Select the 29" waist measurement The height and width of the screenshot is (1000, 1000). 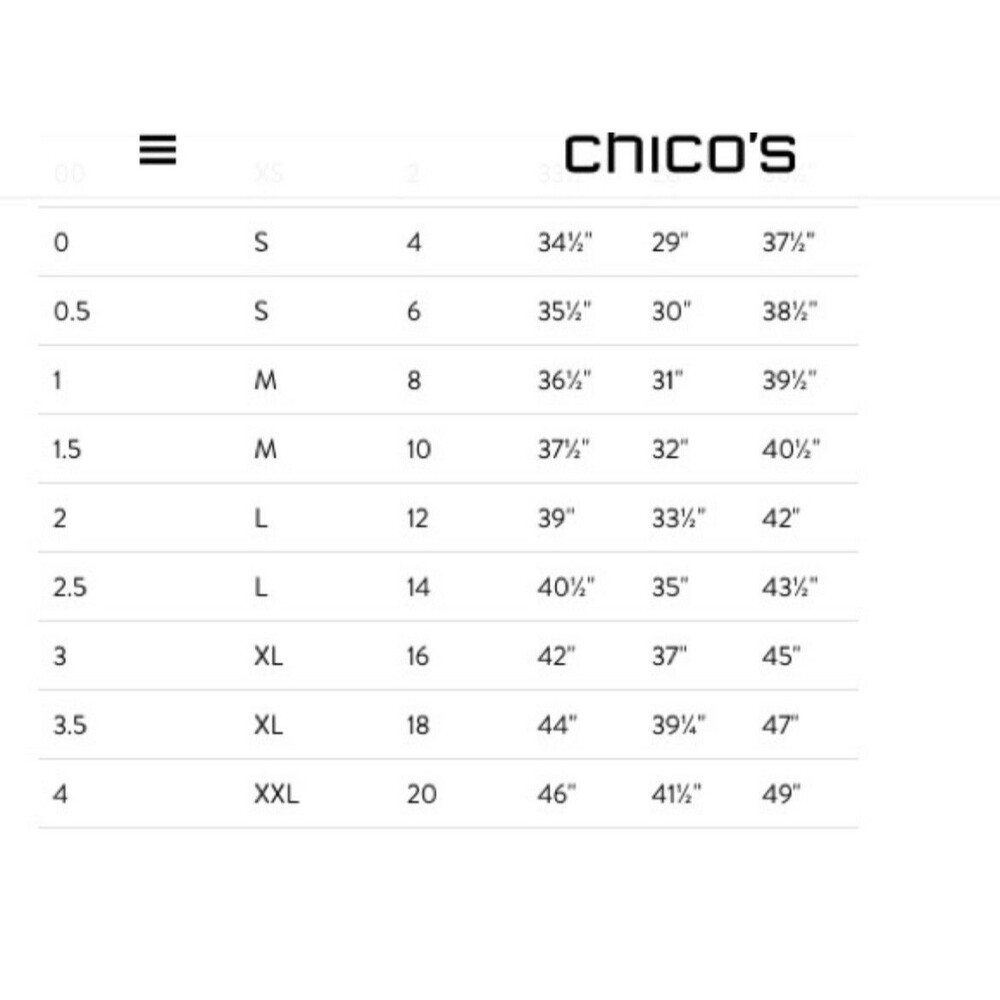point(671,243)
